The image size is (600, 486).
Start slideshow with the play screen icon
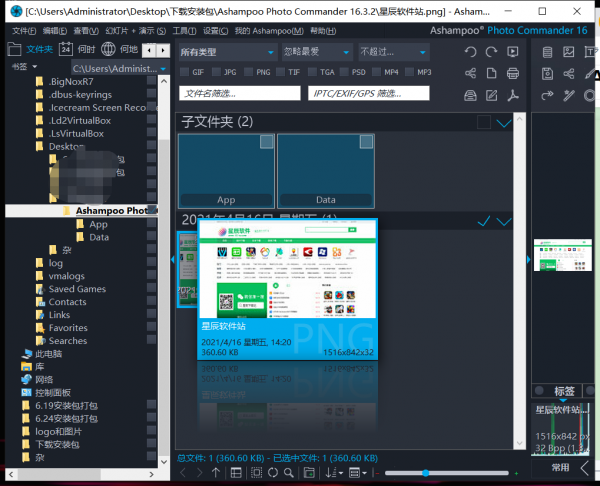(513, 52)
